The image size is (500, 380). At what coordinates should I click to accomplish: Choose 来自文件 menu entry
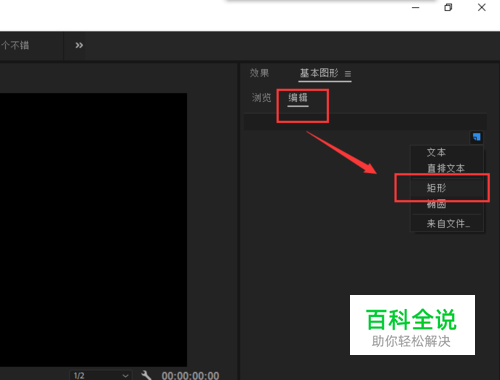tap(447, 223)
